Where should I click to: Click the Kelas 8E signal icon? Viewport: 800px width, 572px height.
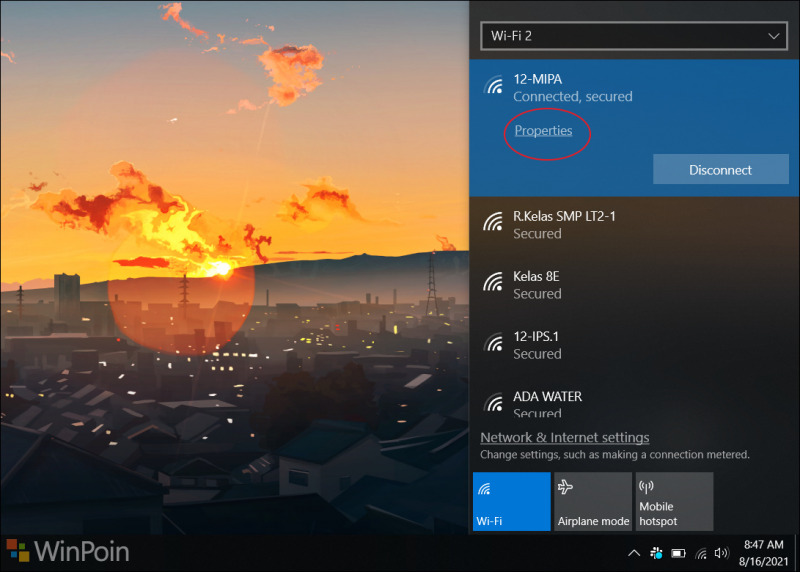click(493, 282)
